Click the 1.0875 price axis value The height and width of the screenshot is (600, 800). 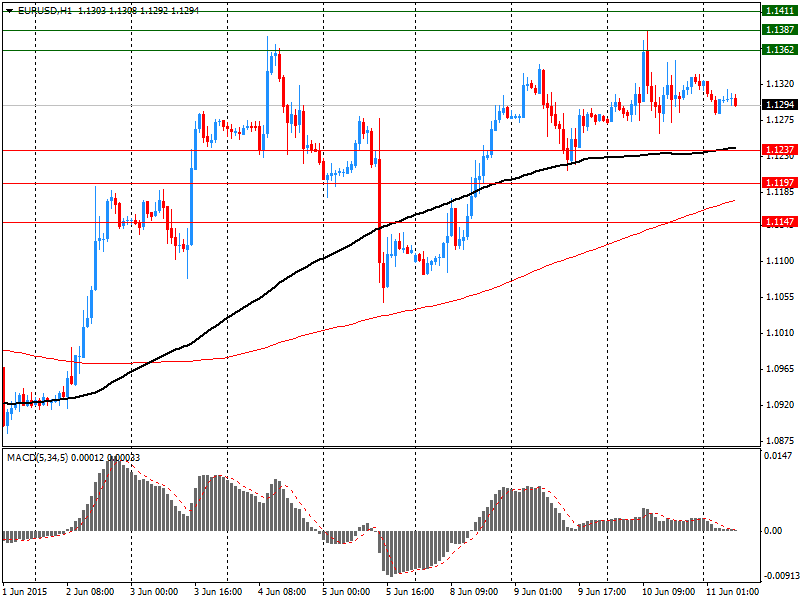(x=780, y=441)
